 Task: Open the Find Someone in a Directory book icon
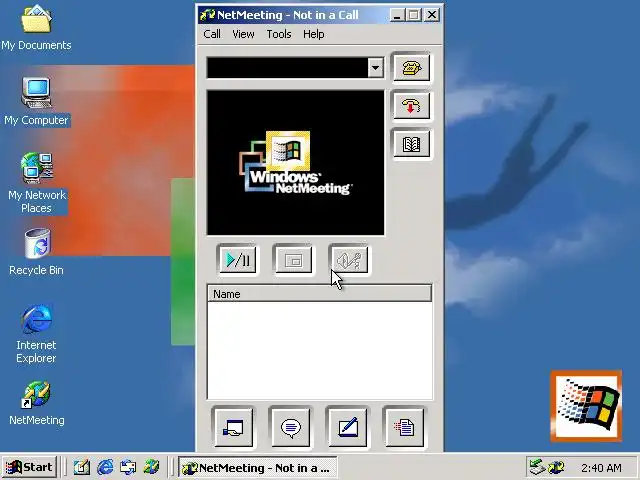(411, 144)
